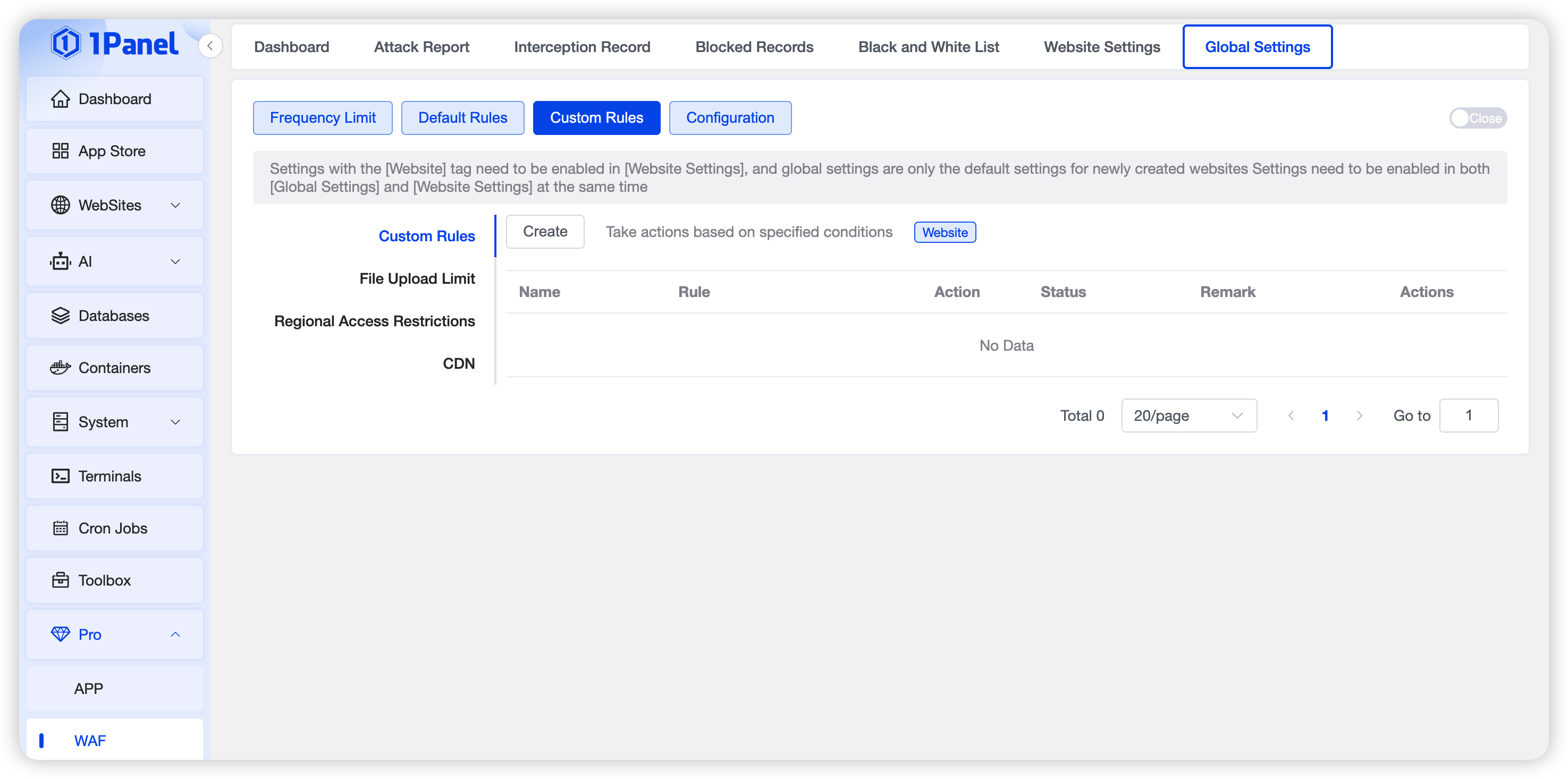Expand the WebSites submenu chevron
Screen dimensions: 1568x779
[x=175, y=205]
